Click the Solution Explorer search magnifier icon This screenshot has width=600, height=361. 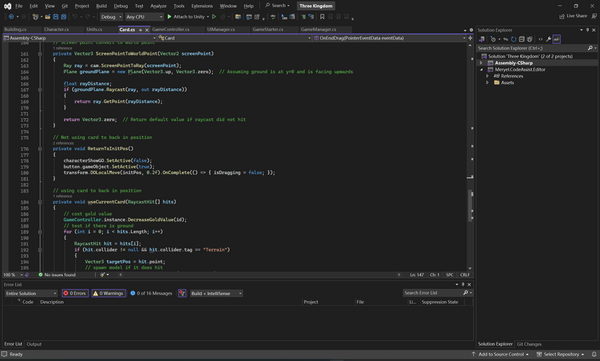590,48
